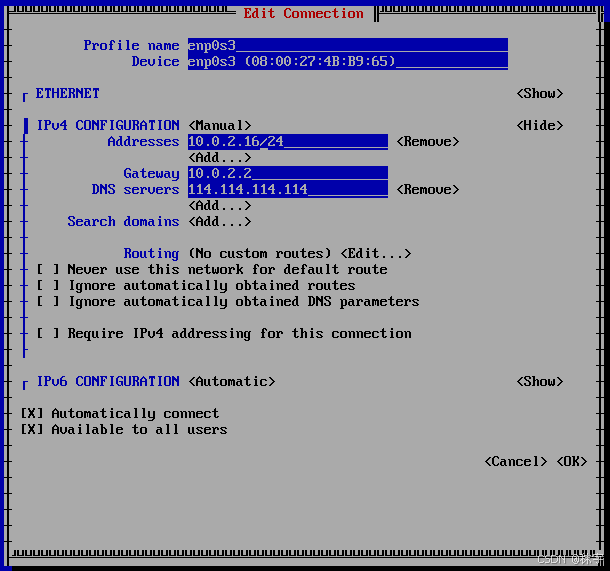The height and width of the screenshot is (571, 610).
Task: Edit the Profile name field enp0s3
Action: click(347, 46)
